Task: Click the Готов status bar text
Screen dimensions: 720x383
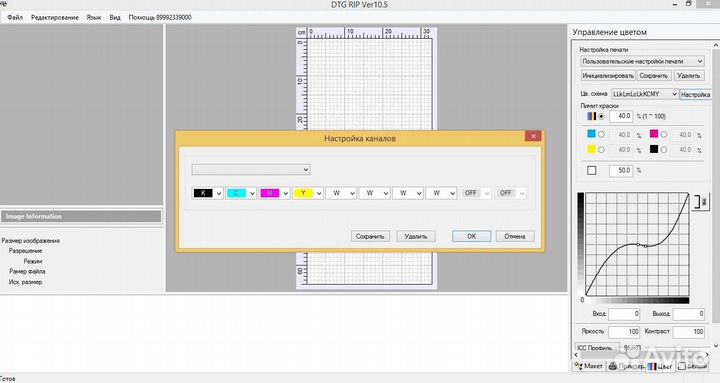Action: [x=8, y=379]
